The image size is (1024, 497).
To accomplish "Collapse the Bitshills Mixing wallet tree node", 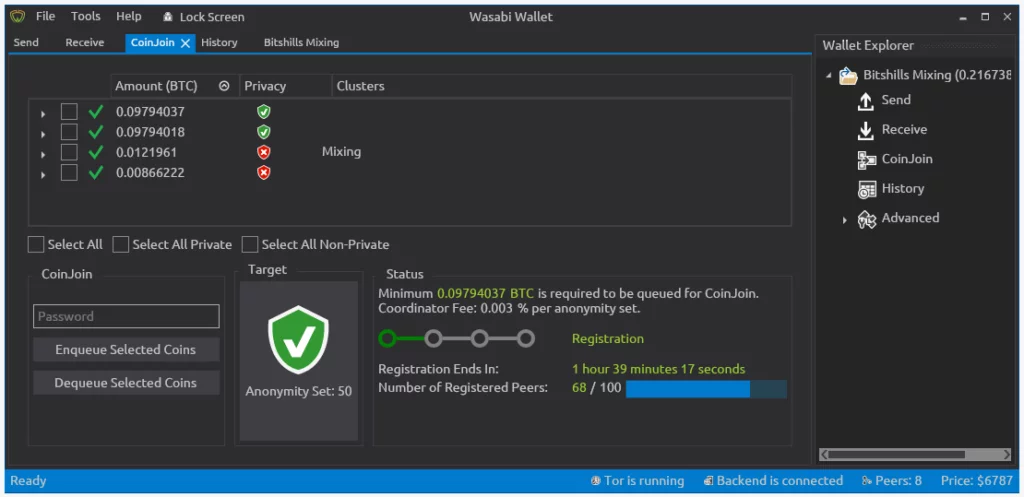I will coord(829,76).
